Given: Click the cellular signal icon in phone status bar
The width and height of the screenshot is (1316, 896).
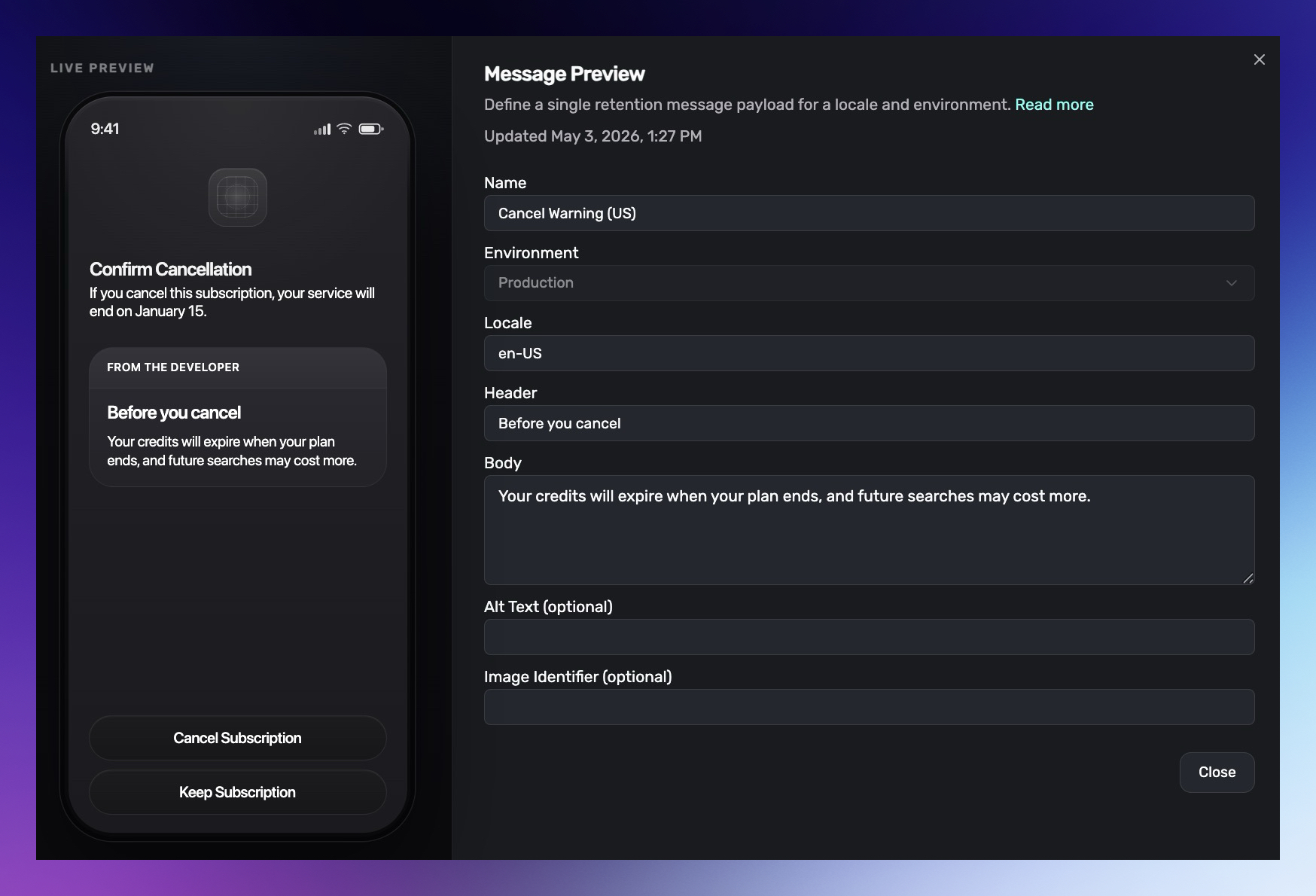Looking at the screenshot, I should [322, 130].
